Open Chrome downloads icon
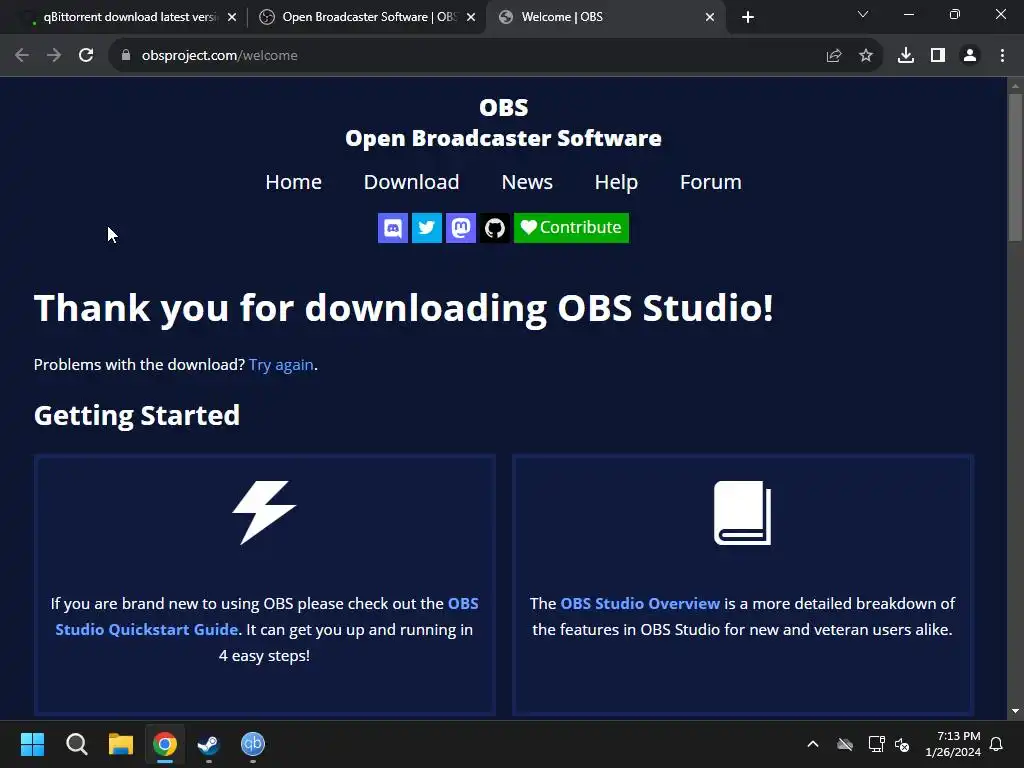 pos(906,56)
